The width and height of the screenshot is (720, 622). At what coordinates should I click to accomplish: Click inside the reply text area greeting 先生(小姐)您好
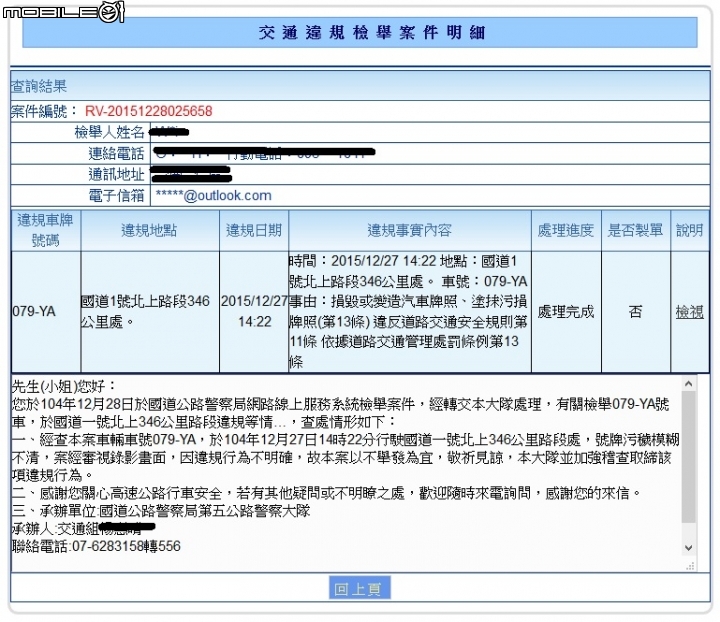[63, 387]
